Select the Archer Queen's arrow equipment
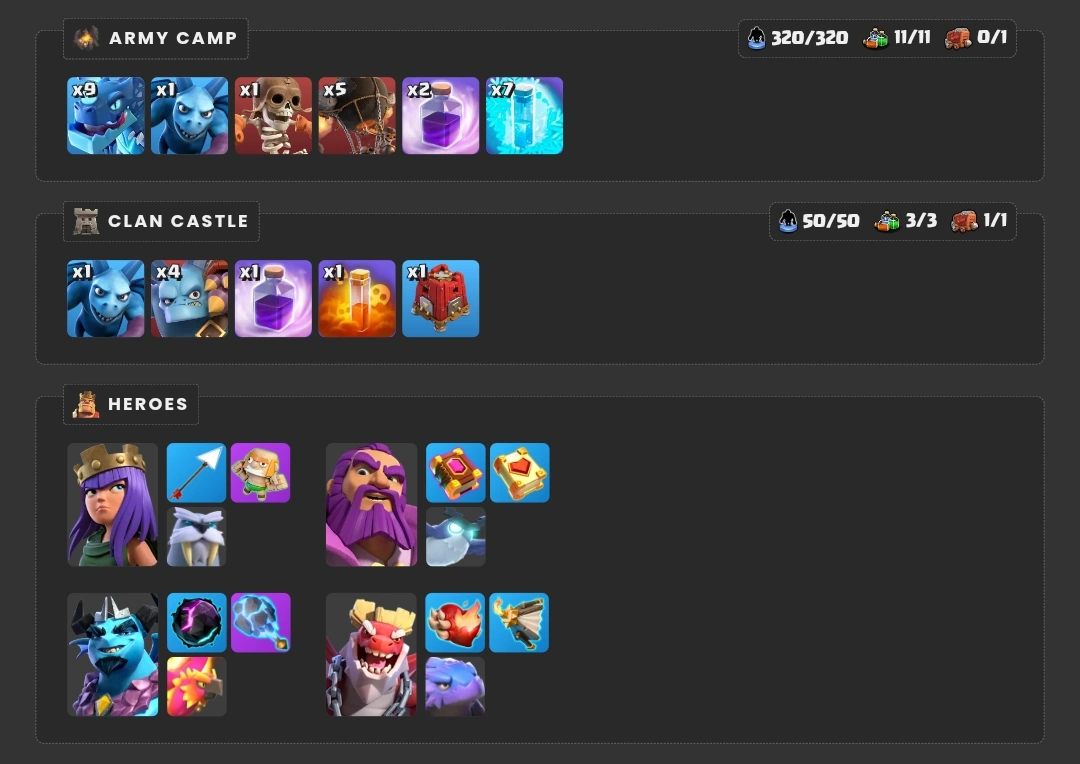The image size is (1080, 764). 196,473
